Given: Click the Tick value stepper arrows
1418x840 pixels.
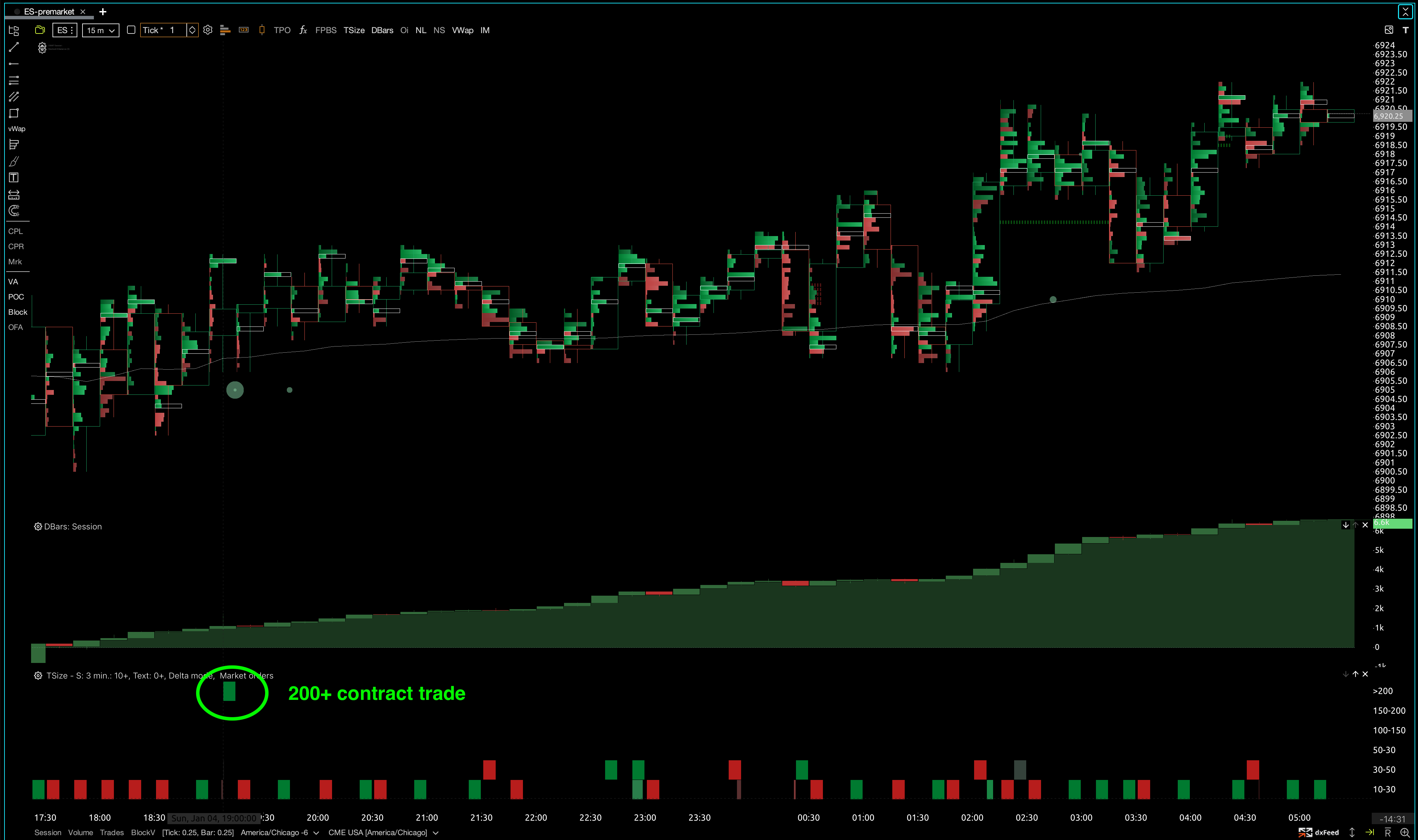Looking at the screenshot, I should tap(193, 31).
